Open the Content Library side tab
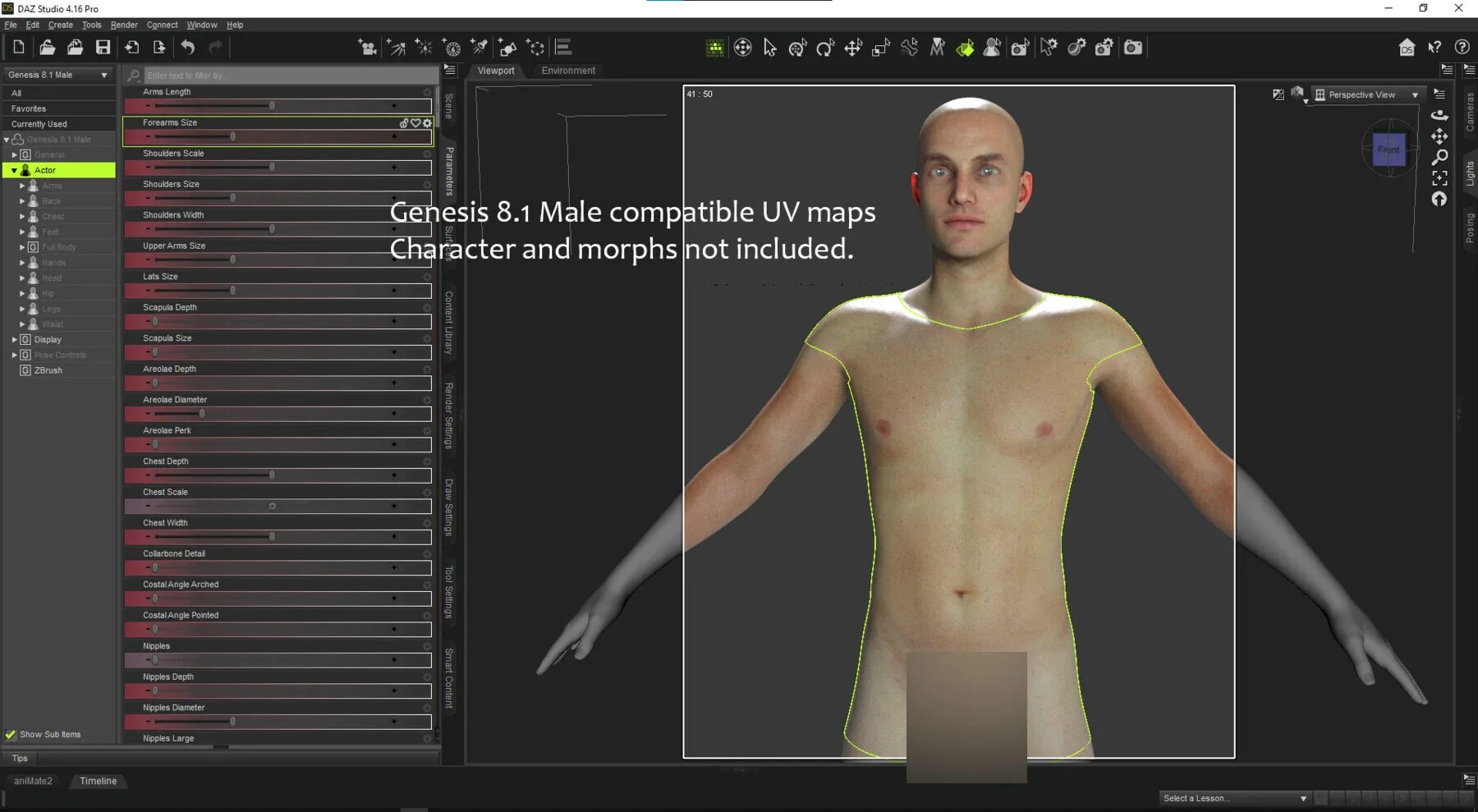1478x812 pixels. [449, 322]
